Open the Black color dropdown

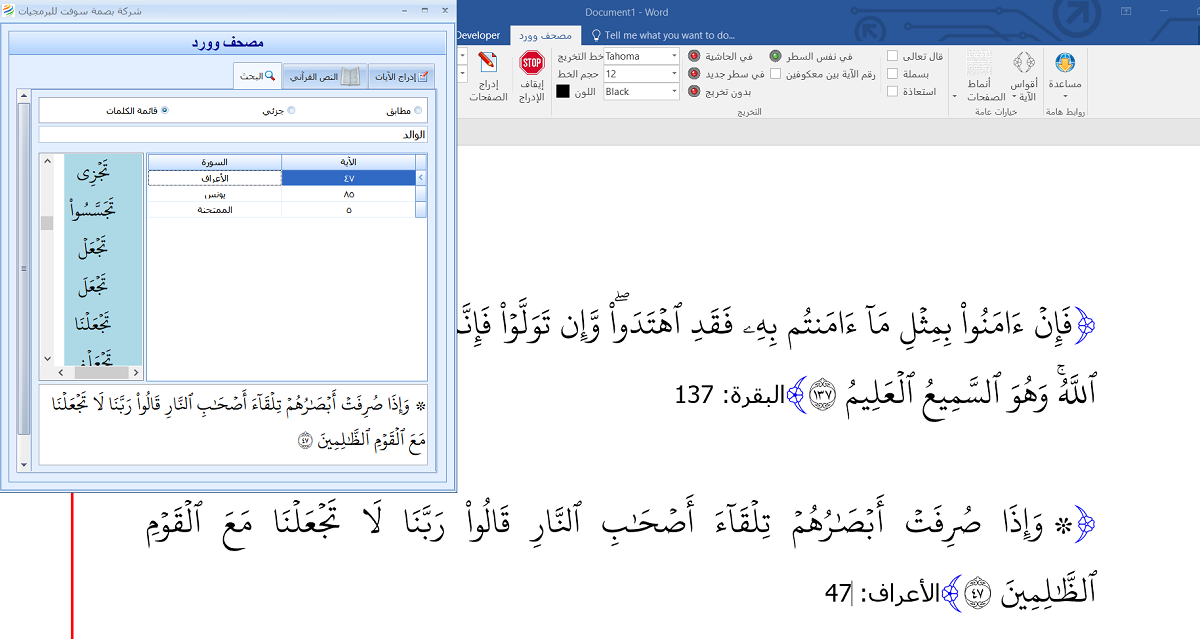pyautogui.click(x=675, y=91)
